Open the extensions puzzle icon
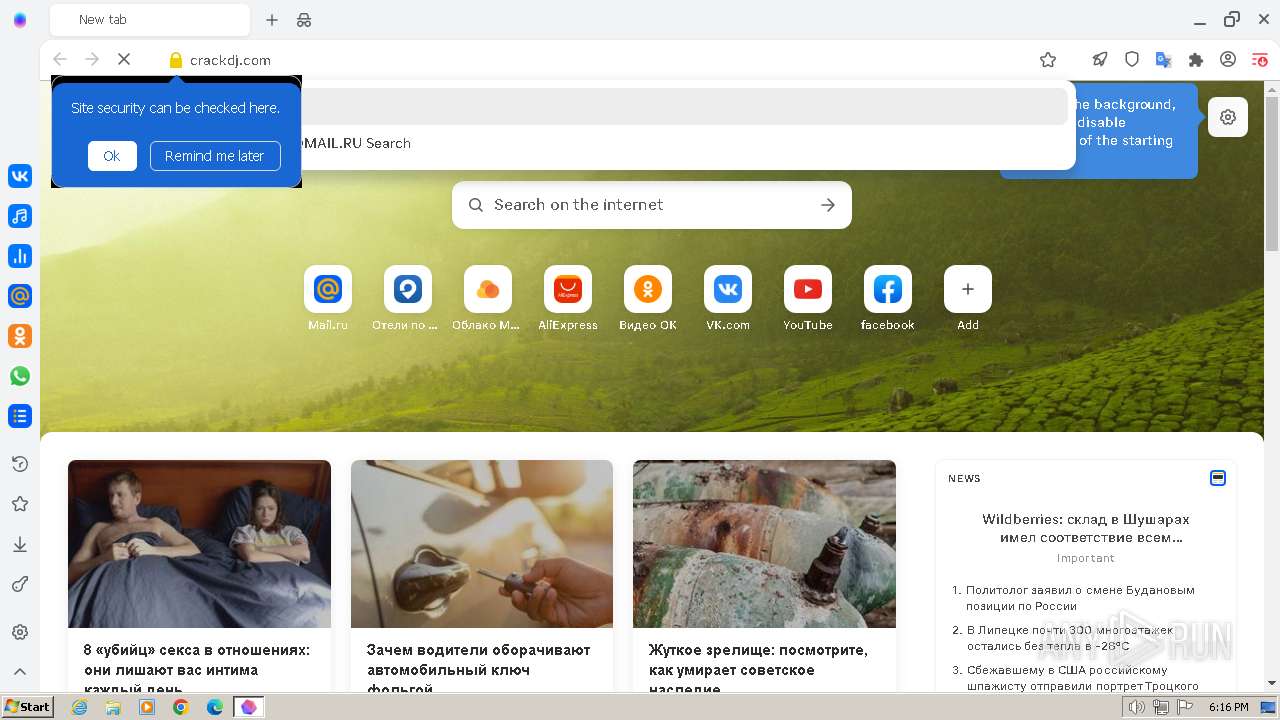 coord(1196,60)
